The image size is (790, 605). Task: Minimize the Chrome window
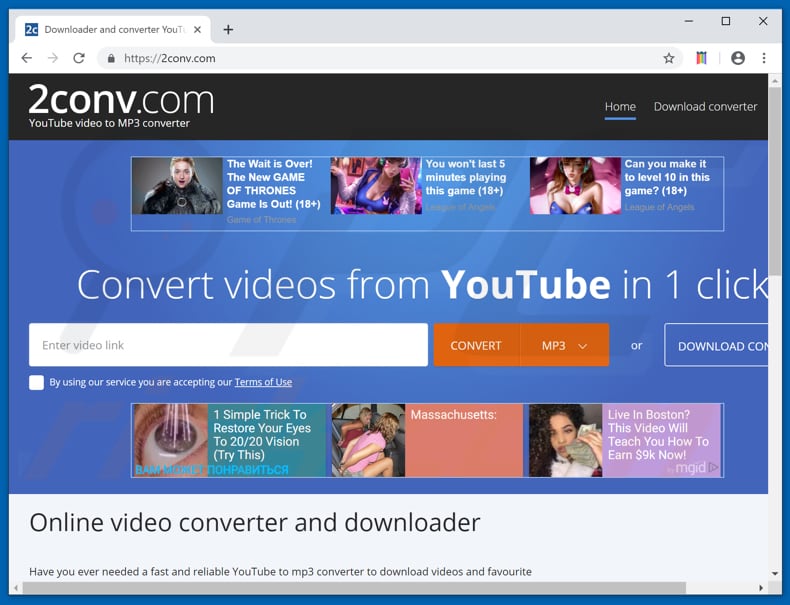pyautogui.click(x=689, y=21)
